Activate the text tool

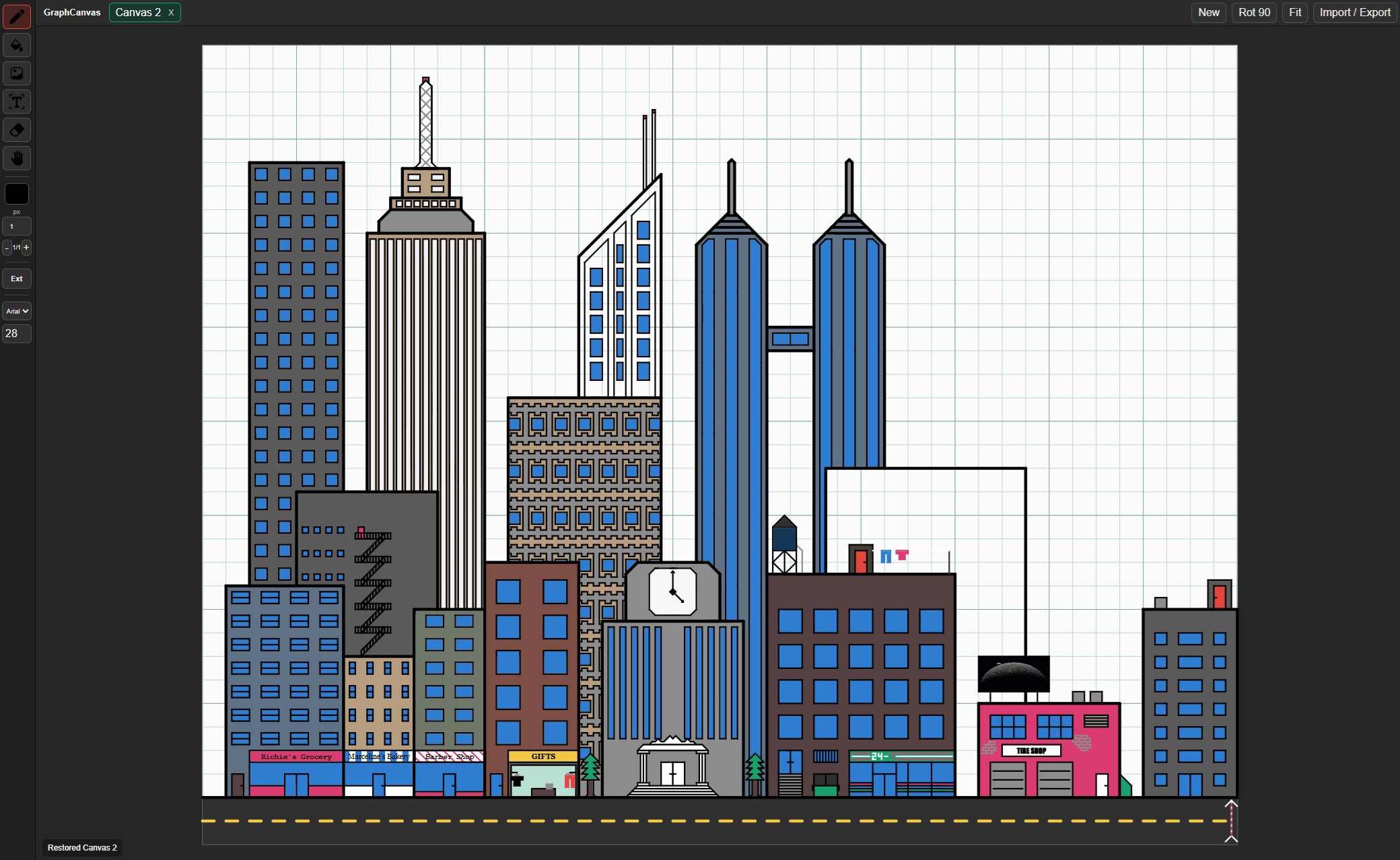[x=17, y=102]
